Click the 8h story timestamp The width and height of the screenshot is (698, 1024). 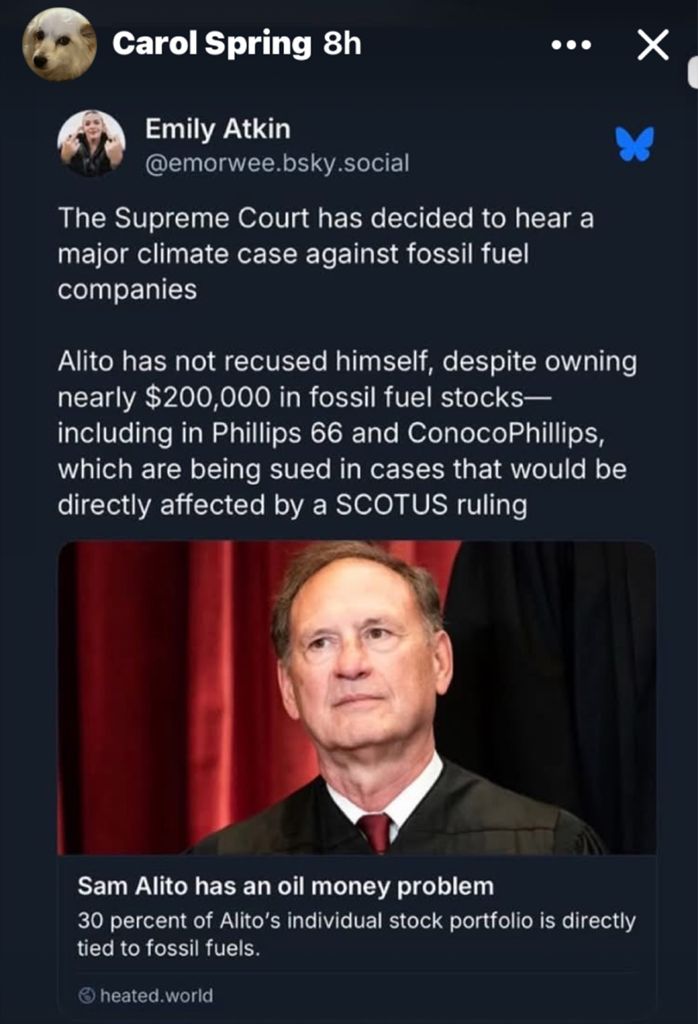point(341,44)
